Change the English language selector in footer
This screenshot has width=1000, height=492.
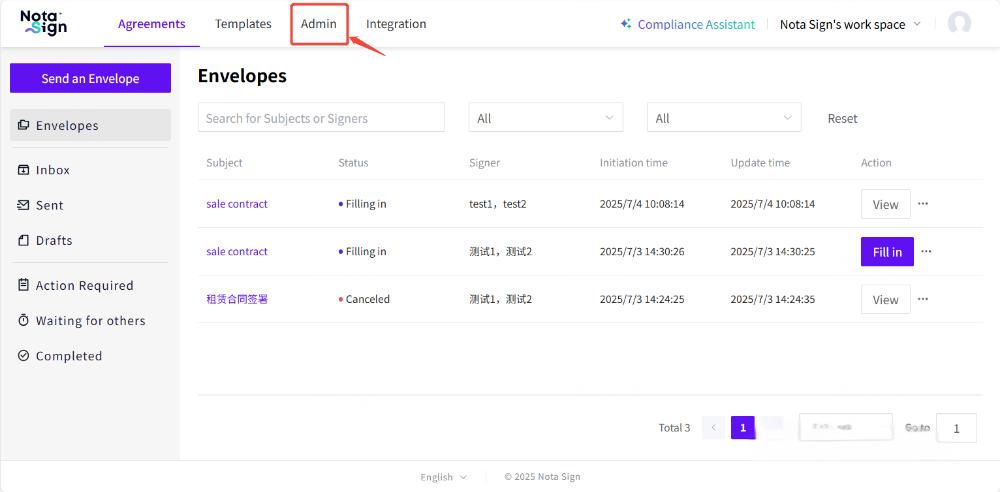pyautogui.click(x=443, y=477)
